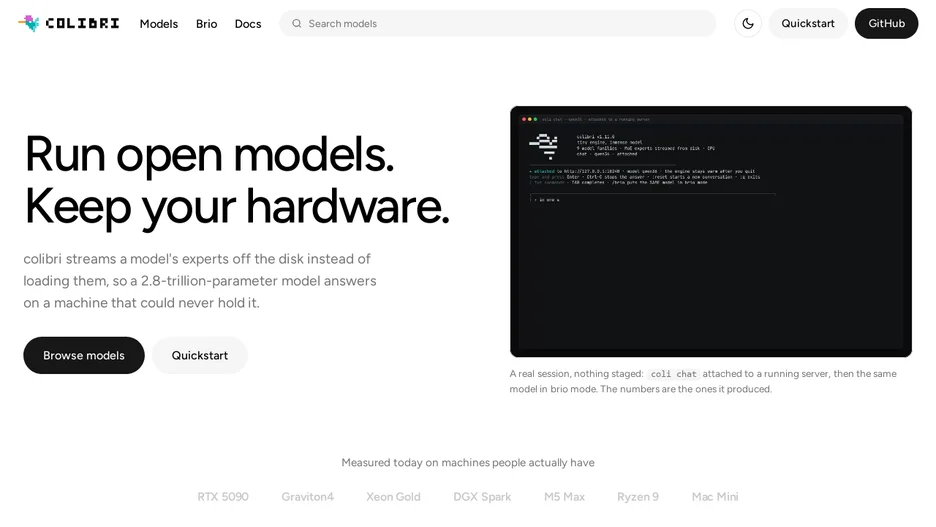The width and height of the screenshot is (936, 527).
Task: Click the Browse models button
Action: point(84,355)
